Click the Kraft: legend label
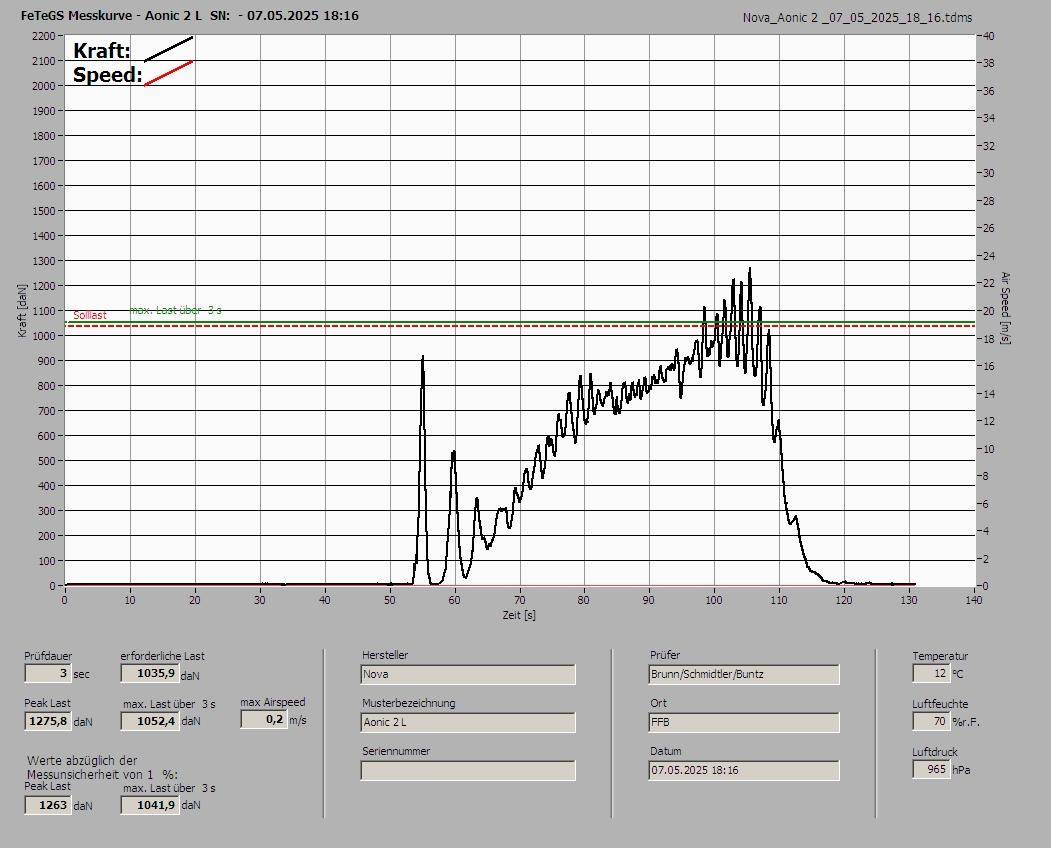 pos(101,50)
